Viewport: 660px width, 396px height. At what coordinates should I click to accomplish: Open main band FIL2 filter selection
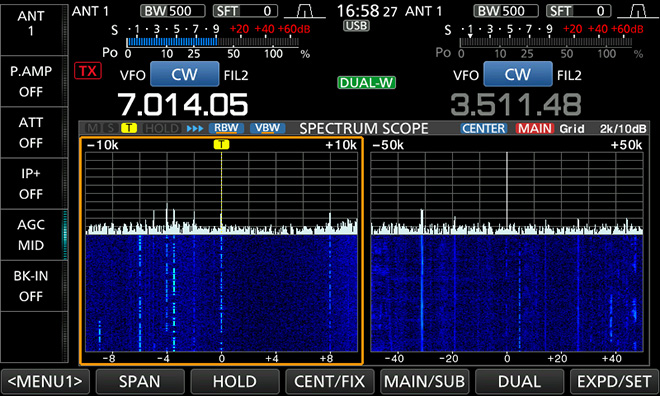click(236, 75)
